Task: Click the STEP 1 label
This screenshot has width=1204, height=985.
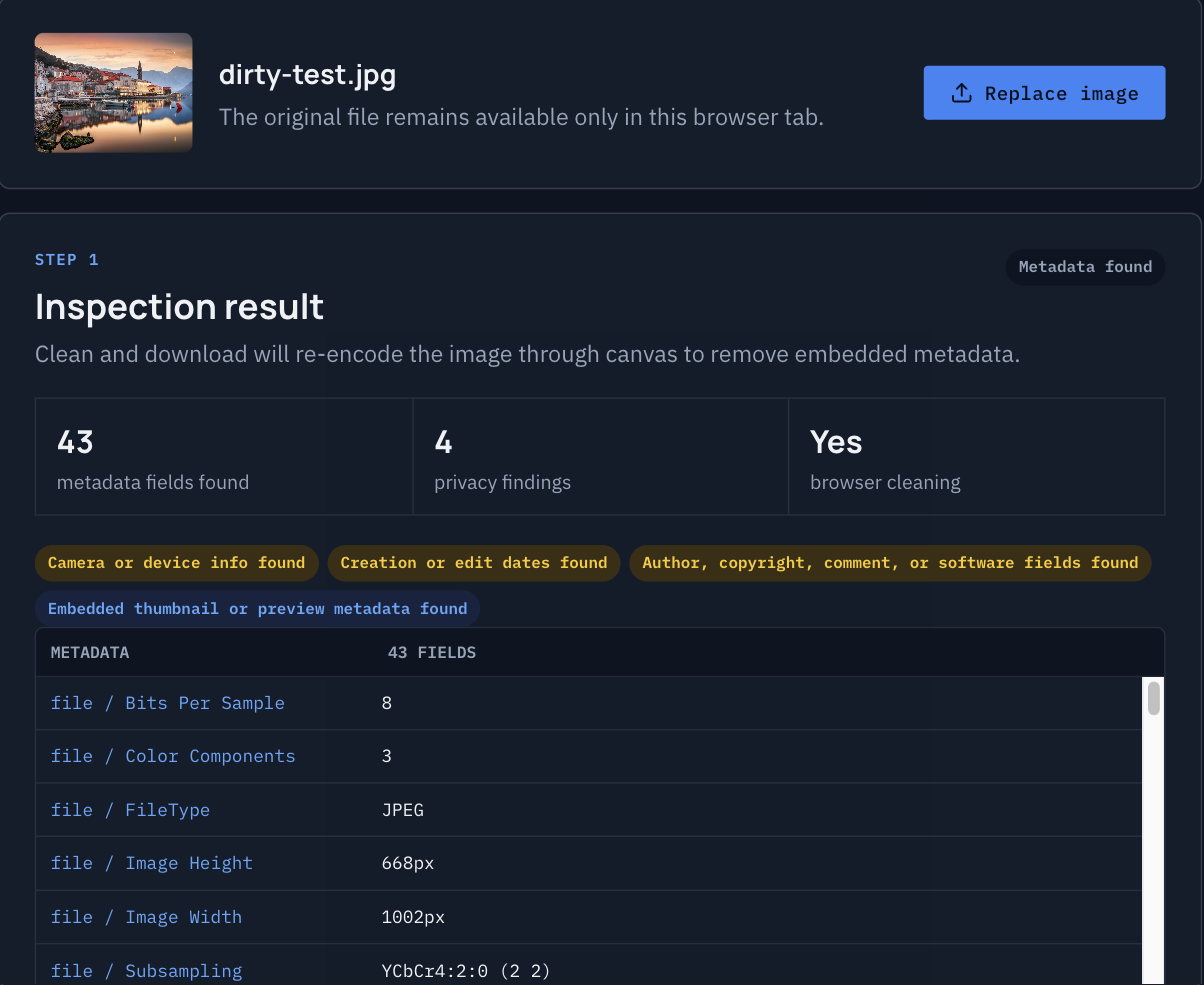Action: pos(67,260)
